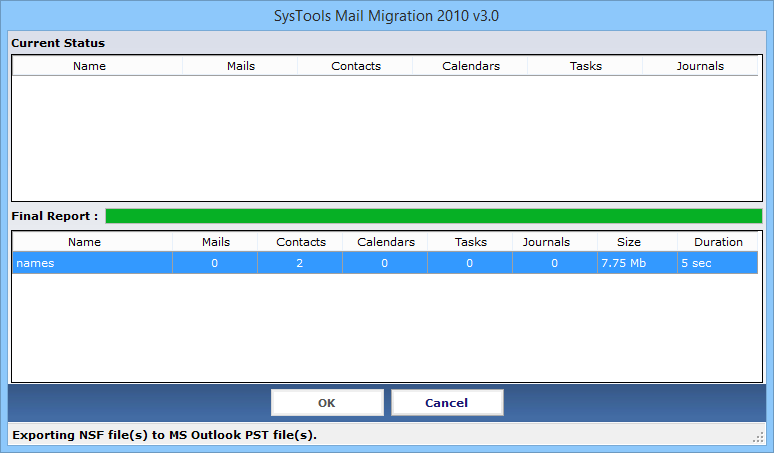Click Calendars header in Current Status table
The width and height of the screenshot is (774, 453).
470,66
